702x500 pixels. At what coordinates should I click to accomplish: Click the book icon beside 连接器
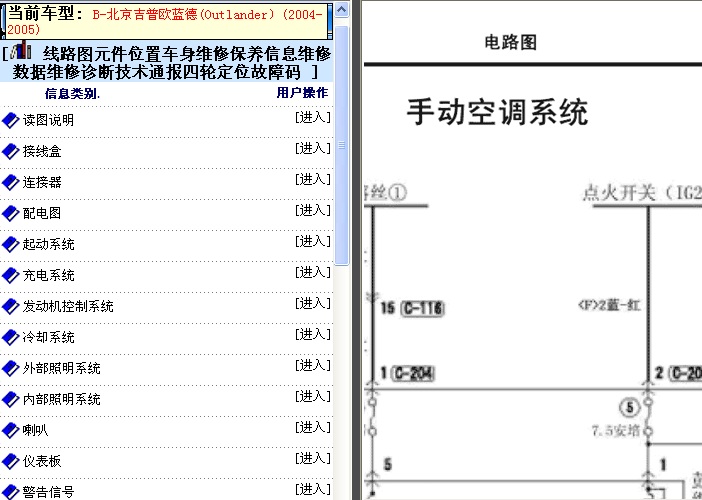tap(11, 182)
